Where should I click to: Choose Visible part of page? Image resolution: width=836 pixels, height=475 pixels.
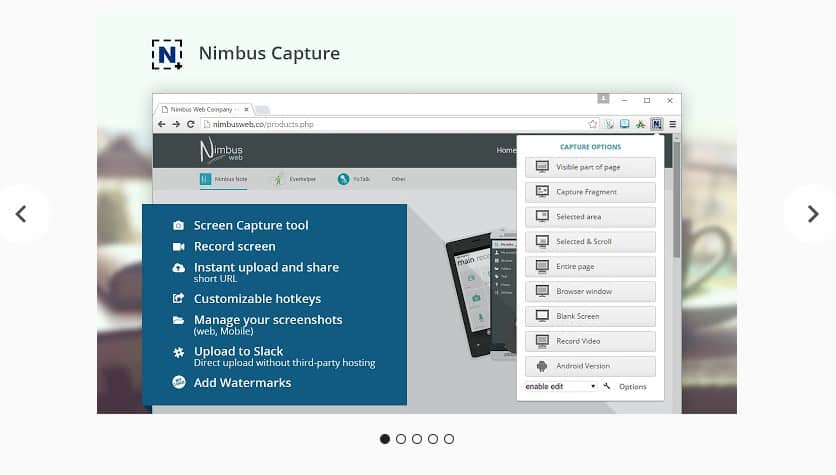pyautogui.click(x=590, y=167)
